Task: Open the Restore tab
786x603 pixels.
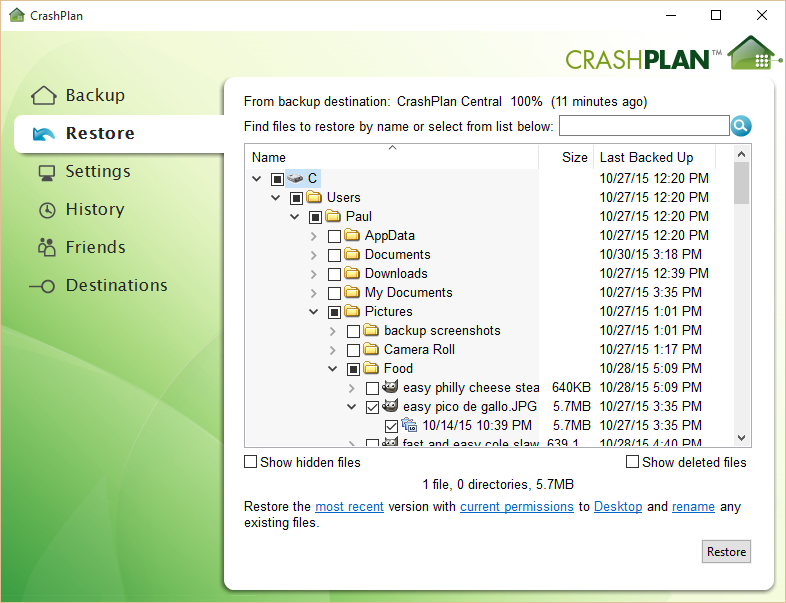Action: tap(100, 134)
